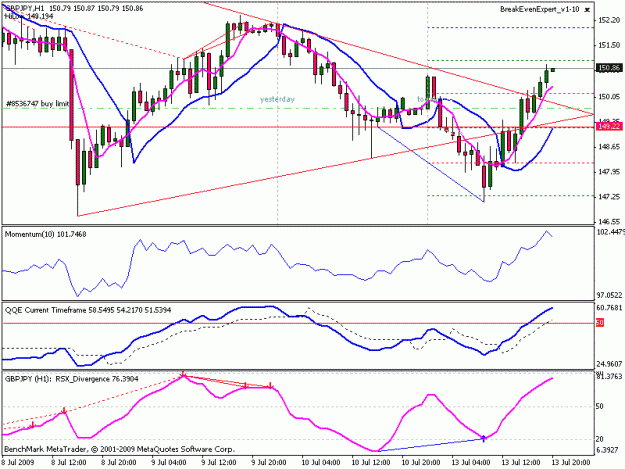The width and height of the screenshot is (625, 469).
Task: Click the 10 Jul 04:00 time label
Action: [x=320, y=462]
